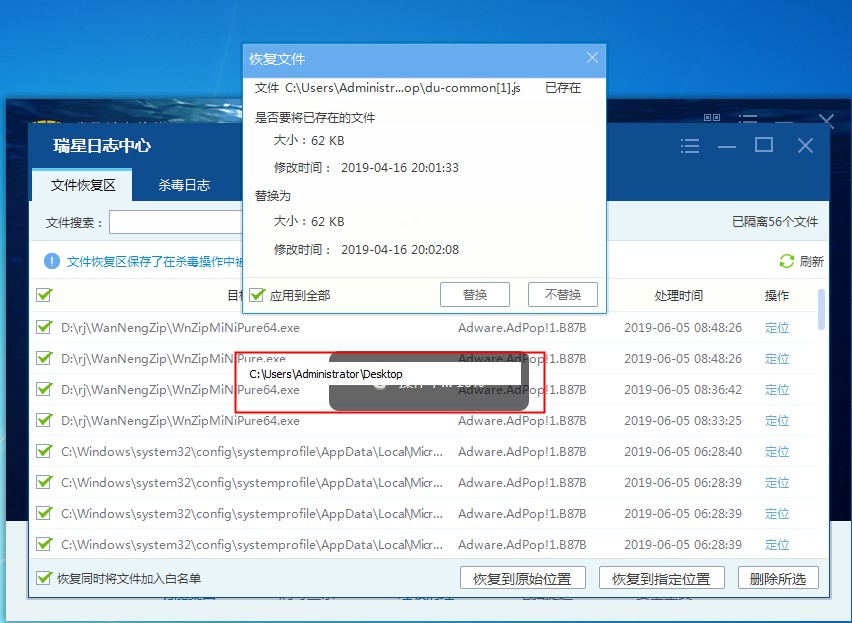
Task: Uncheck row with processing time 08:48:26 WnZipMiNiPure64.exe
Action: click(x=44, y=327)
